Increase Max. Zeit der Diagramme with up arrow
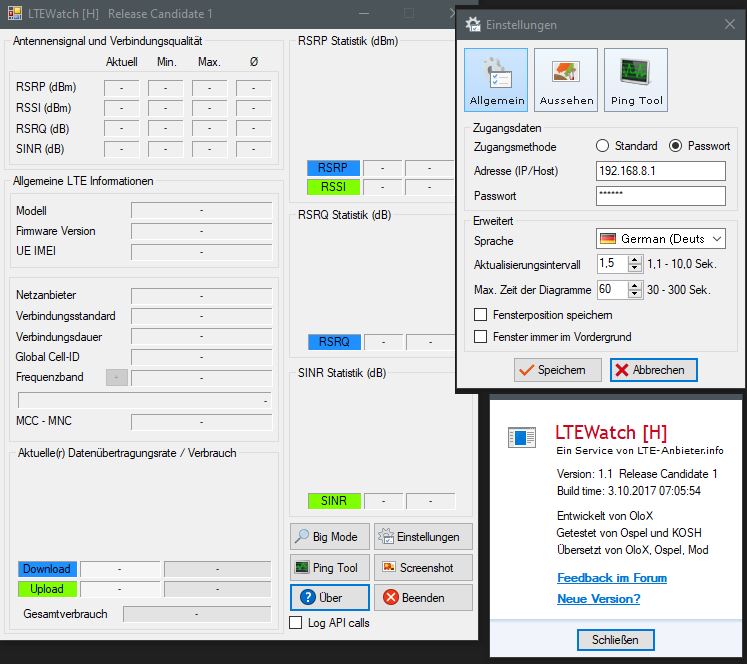The image size is (747, 664). coord(635,286)
